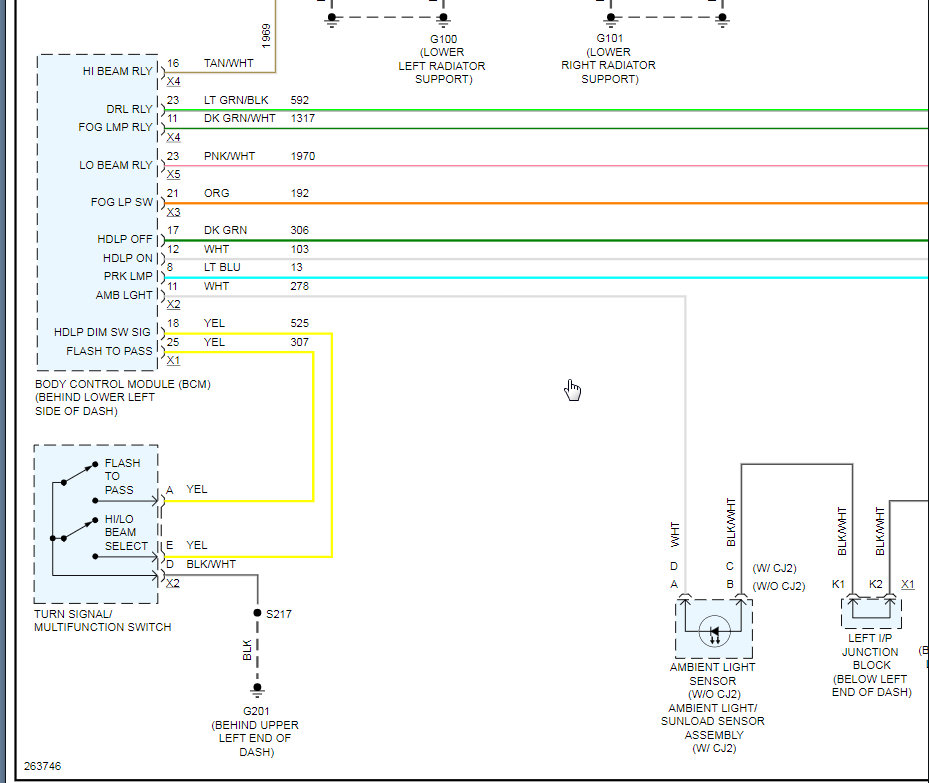Click the photodiode symbol in ambient light sensor
929x783 pixels.
[x=714, y=631]
